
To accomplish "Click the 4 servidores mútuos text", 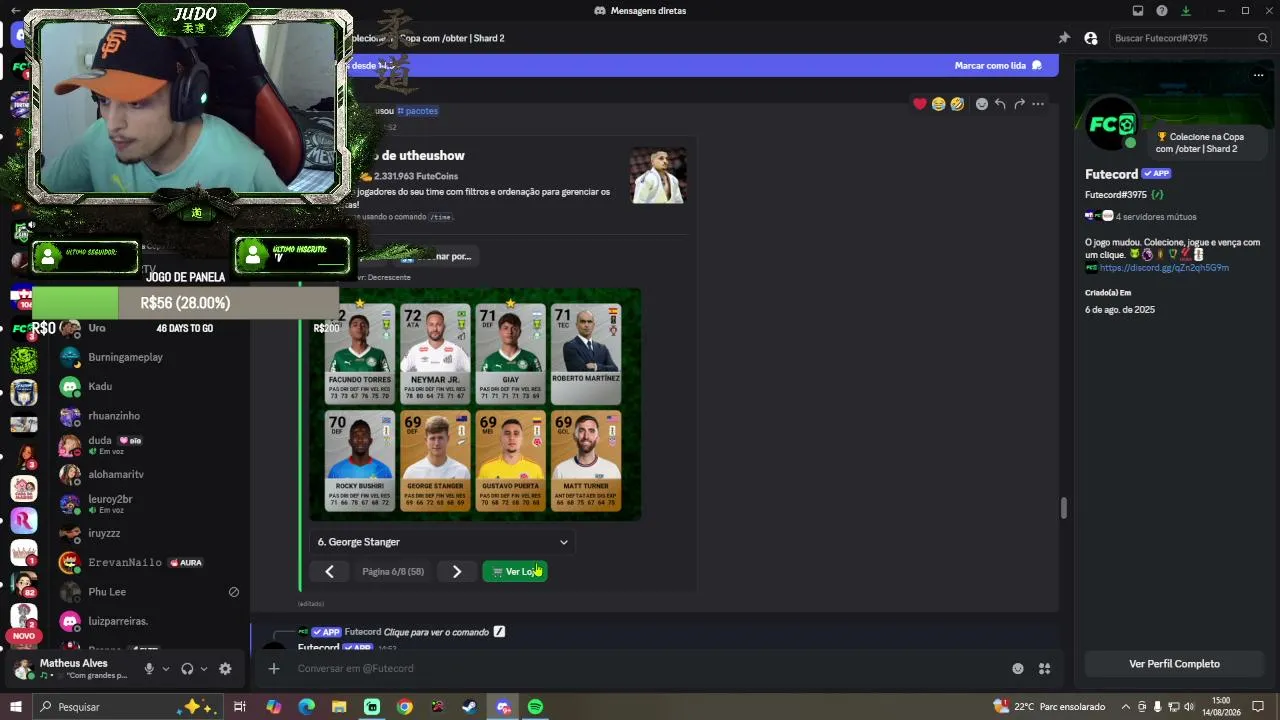I will pyautogui.click(x=1156, y=217).
